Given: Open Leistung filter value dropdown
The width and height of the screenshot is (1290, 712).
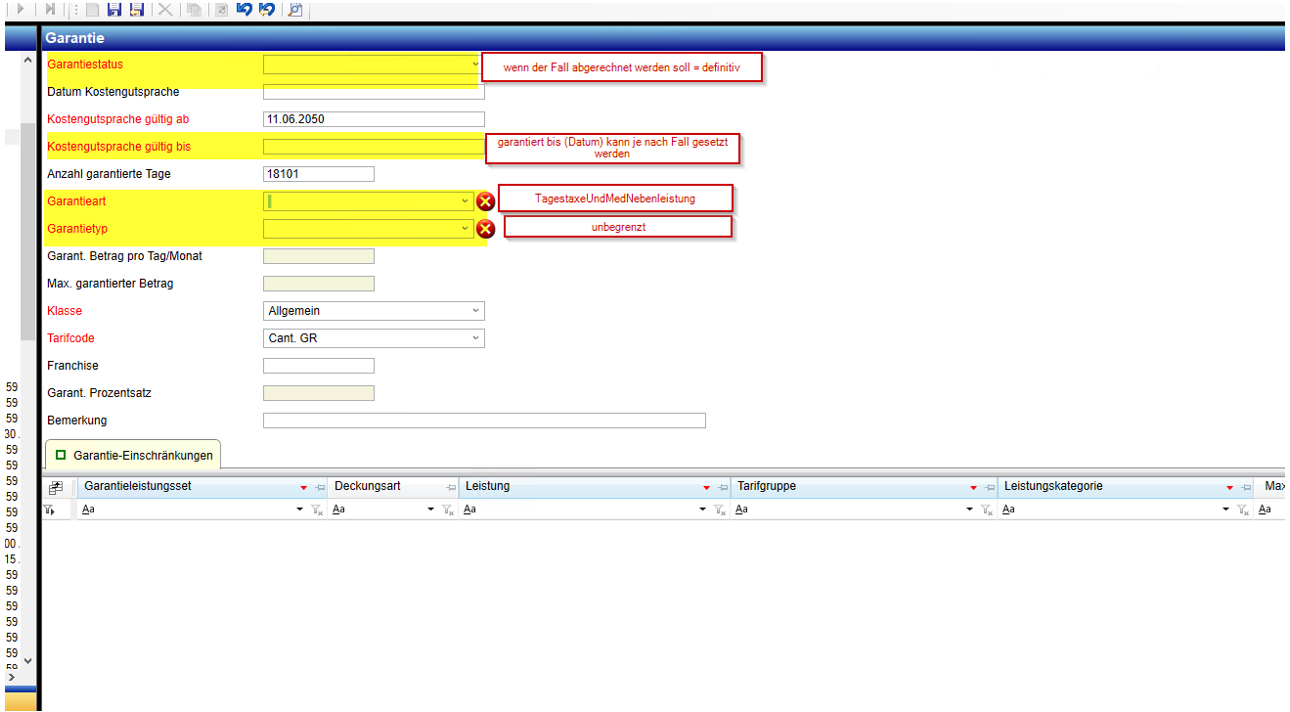Looking at the screenshot, I should pyautogui.click(x=702, y=510).
